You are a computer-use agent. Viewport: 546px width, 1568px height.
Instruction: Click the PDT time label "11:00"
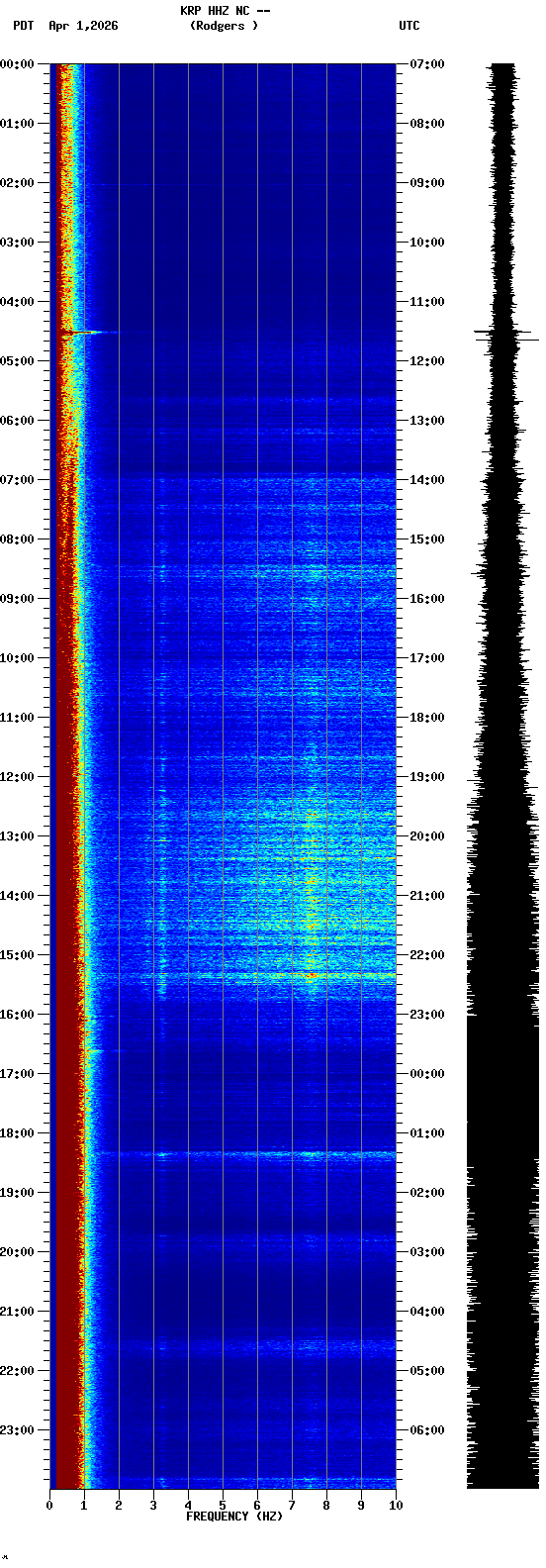click(17, 718)
